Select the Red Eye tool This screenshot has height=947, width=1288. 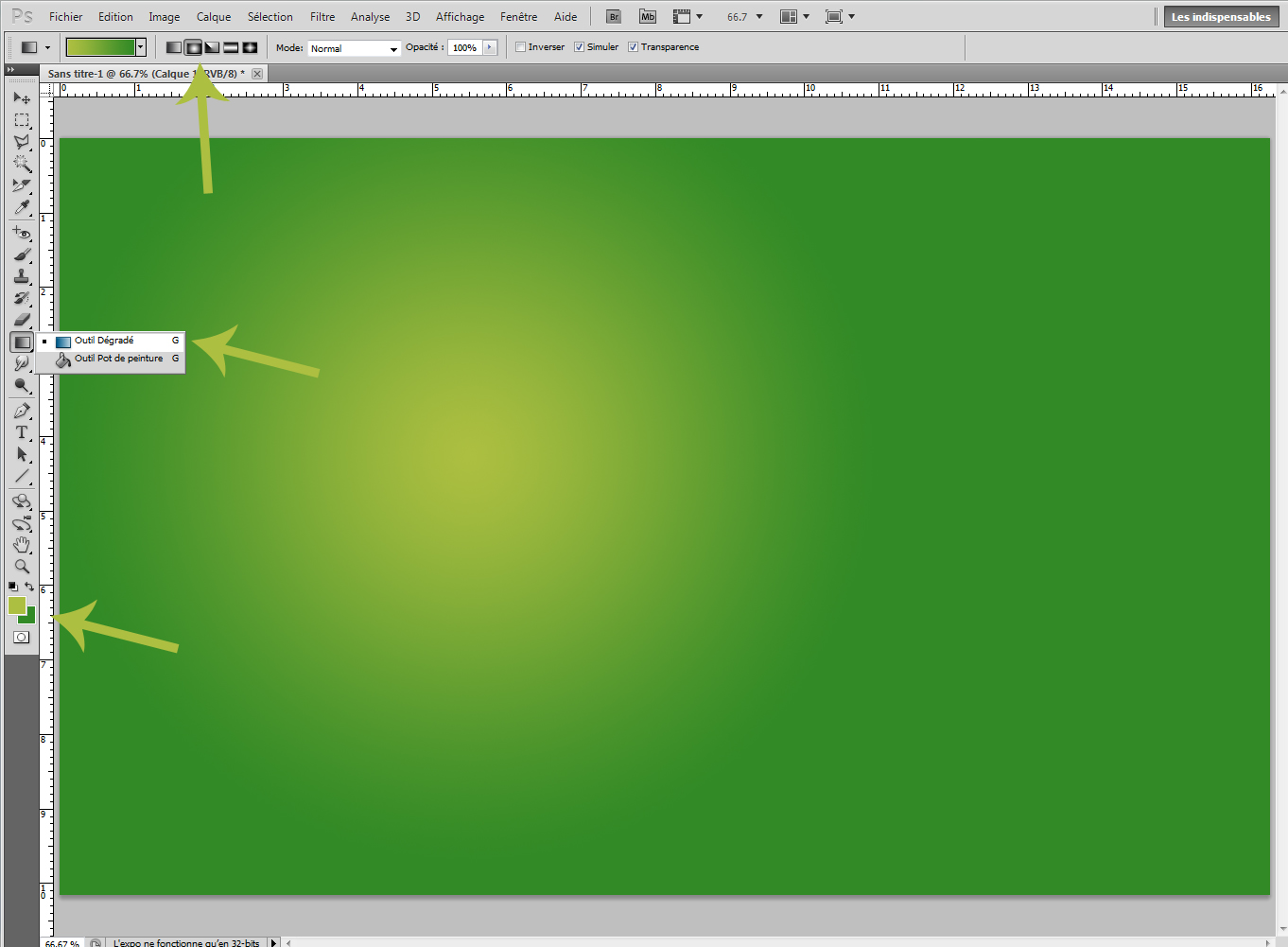[x=22, y=233]
